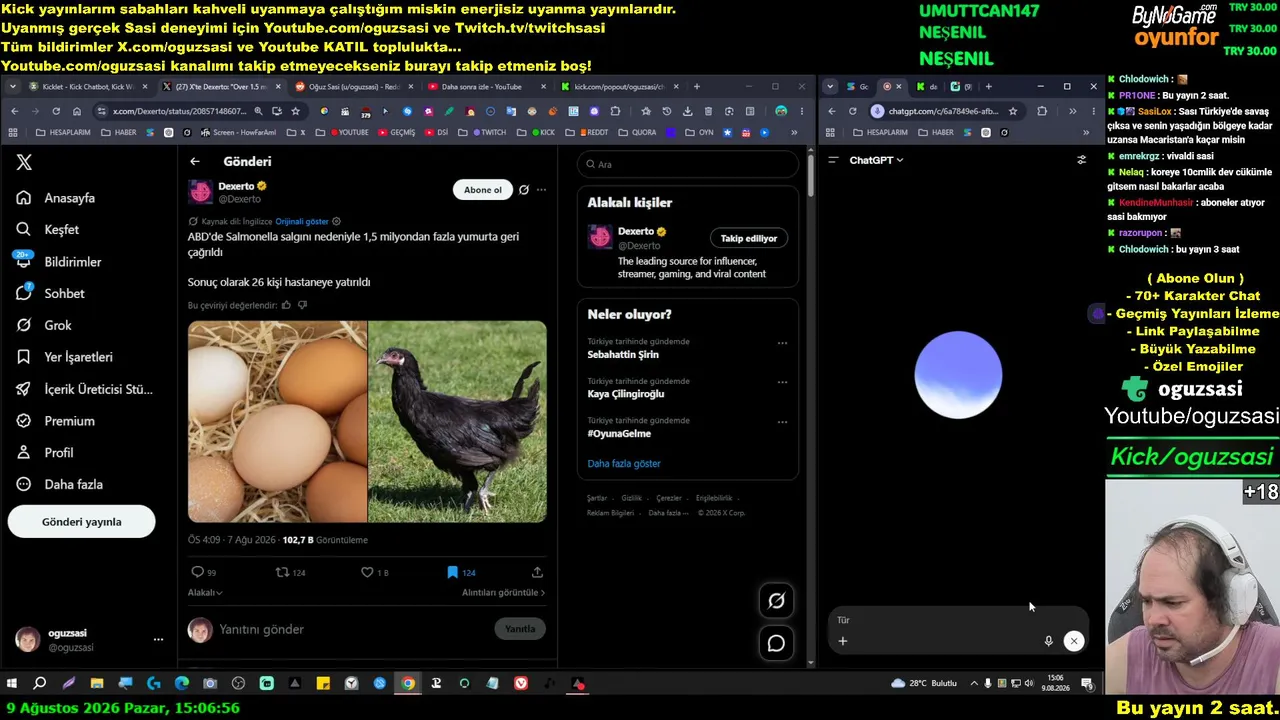Like the Dexerto post

click(x=367, y=572)
